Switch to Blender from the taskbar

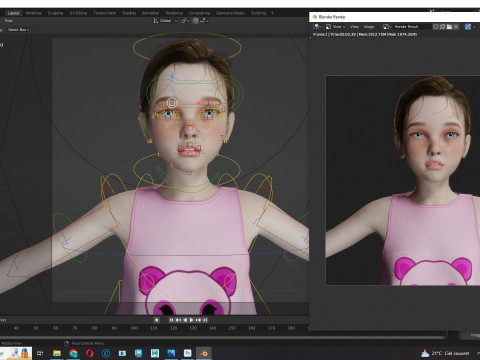[204, 353]
